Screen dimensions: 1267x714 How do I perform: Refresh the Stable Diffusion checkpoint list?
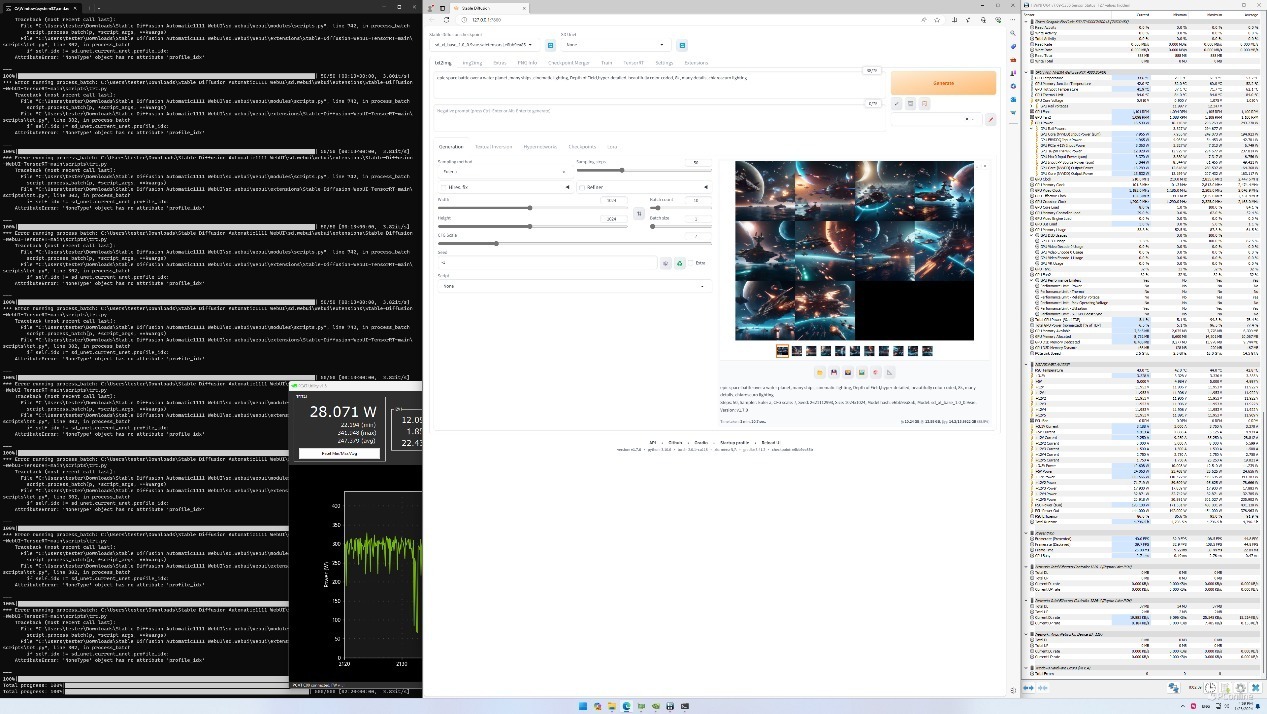tap(550, 45)
